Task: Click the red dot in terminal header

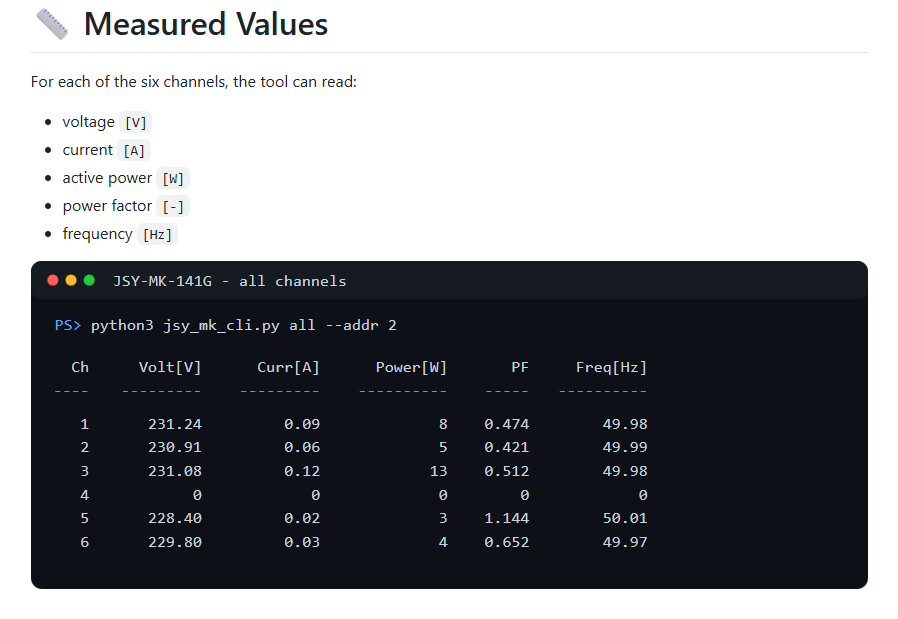Action: click(53, 280)
